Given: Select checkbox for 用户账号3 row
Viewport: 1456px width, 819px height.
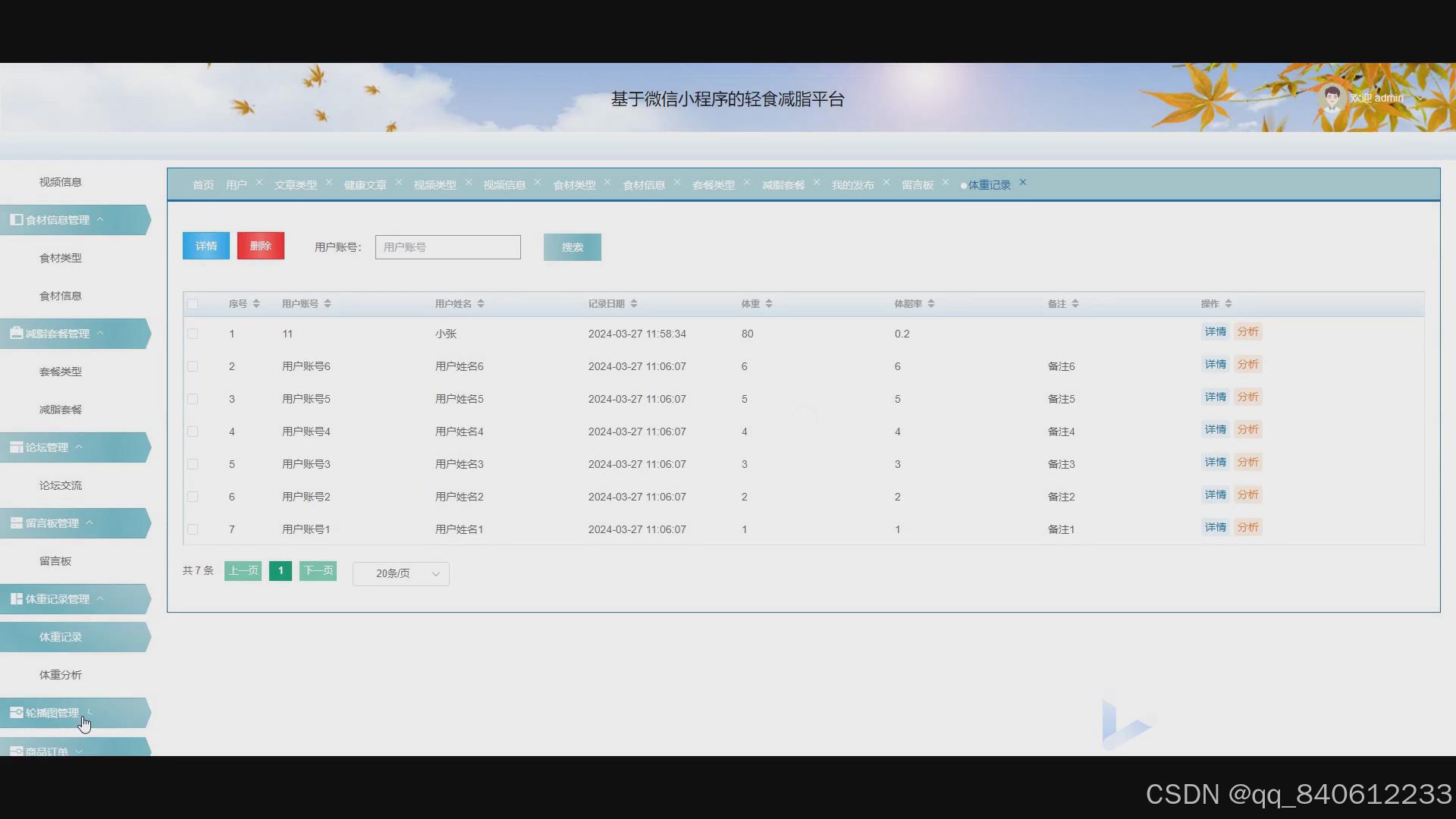Looking at the screenshot, I should [193, 464].
